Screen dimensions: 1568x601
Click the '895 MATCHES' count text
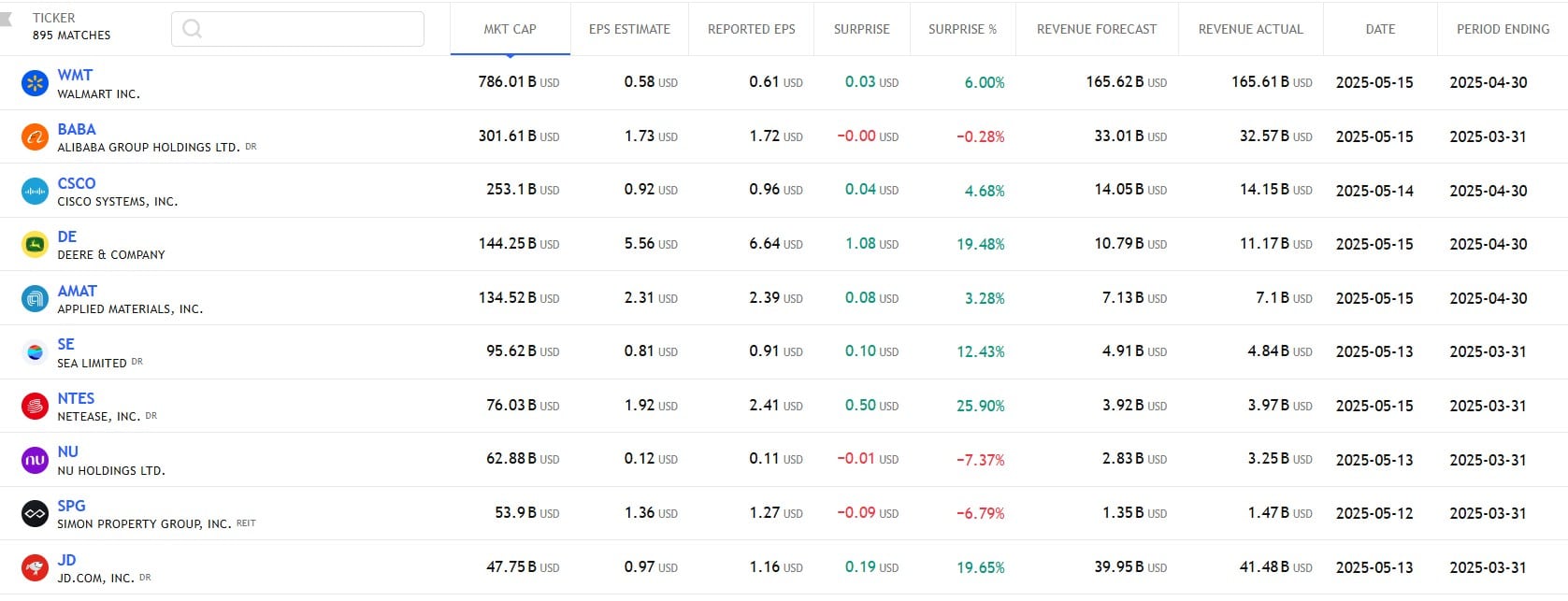[71, 36]
